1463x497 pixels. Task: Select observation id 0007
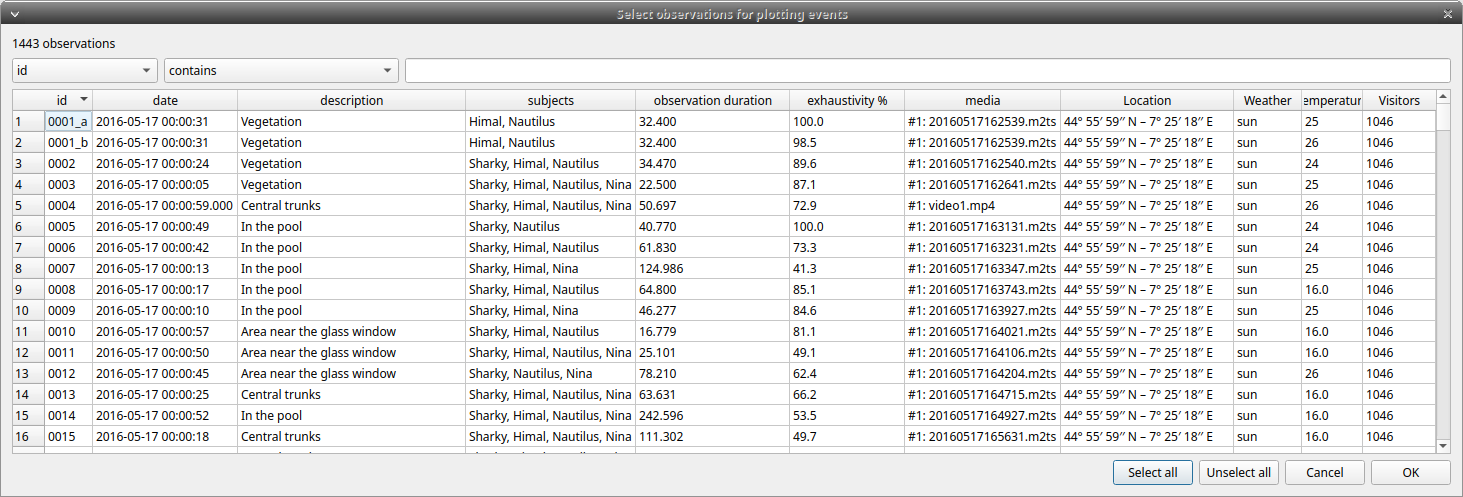click(68, 268)
